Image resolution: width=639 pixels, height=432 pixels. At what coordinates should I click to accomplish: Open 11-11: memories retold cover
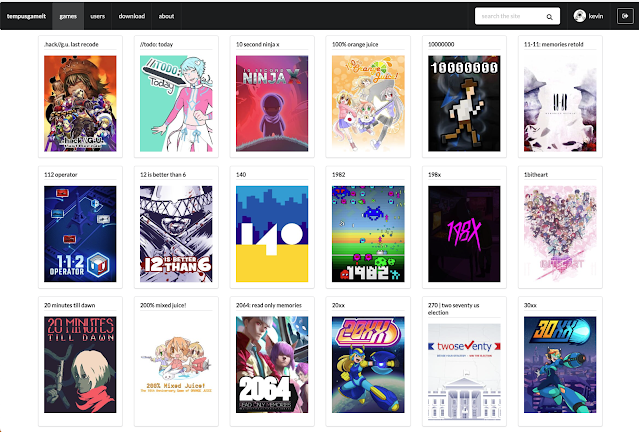pyautogui.click(x=560, y=104)
